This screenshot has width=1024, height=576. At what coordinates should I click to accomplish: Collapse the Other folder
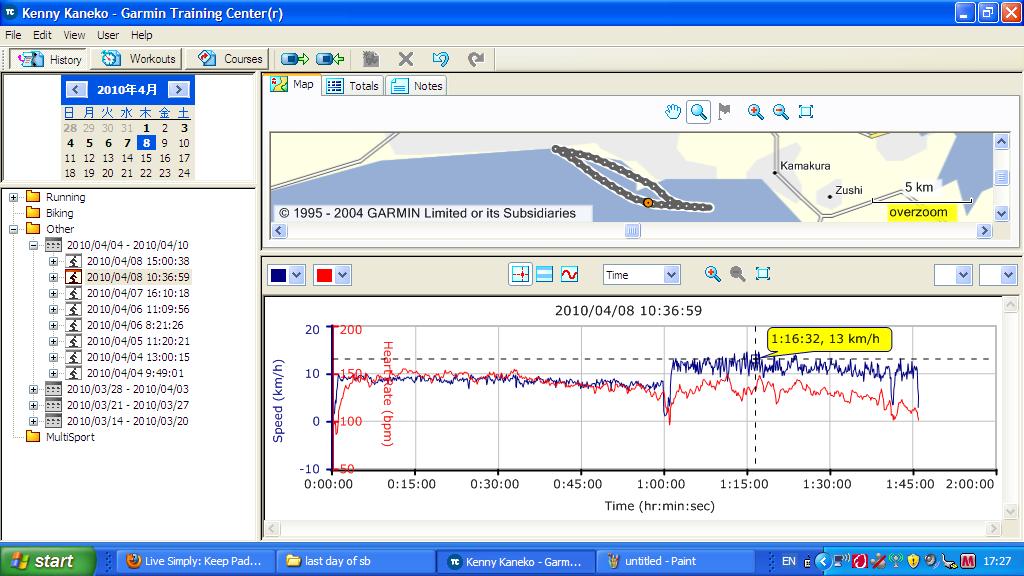pyautogui.click(x=13, y=229)
